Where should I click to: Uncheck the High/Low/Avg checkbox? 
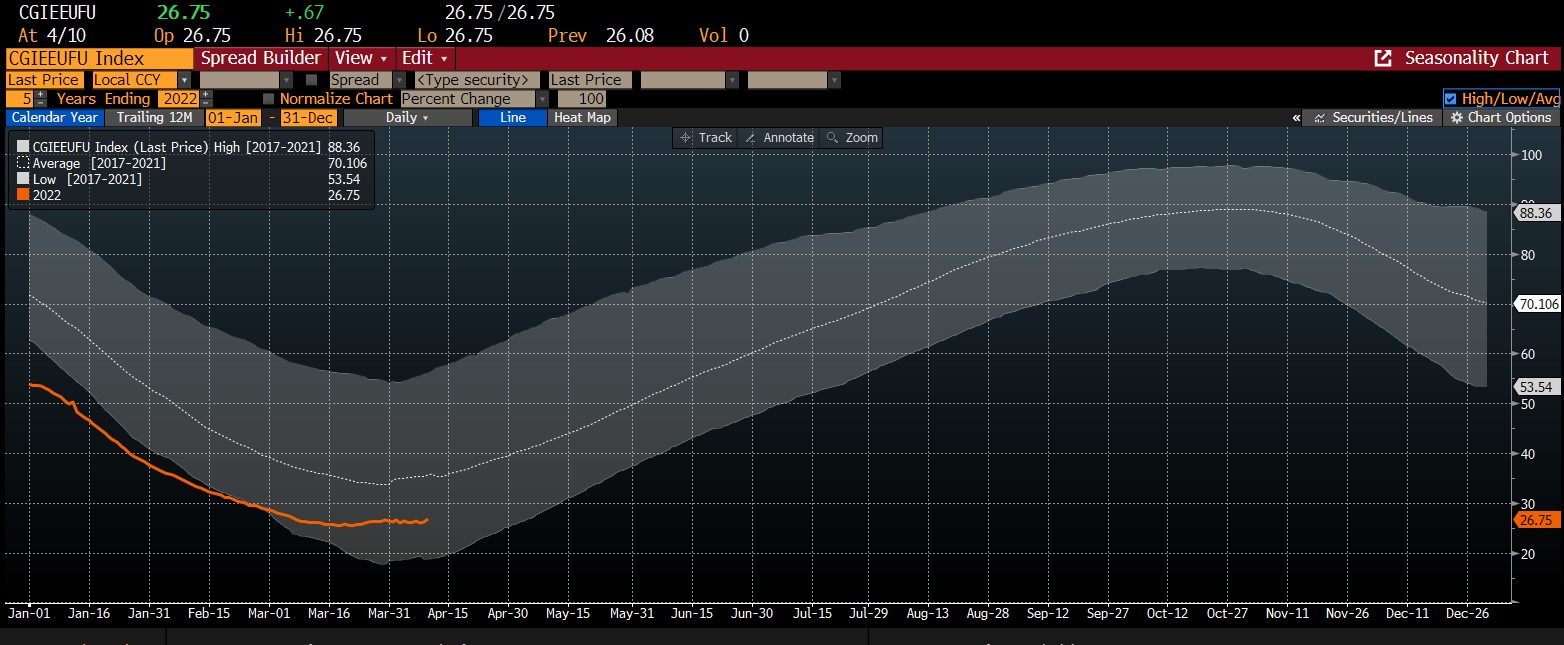click(x=1451, y=99)
